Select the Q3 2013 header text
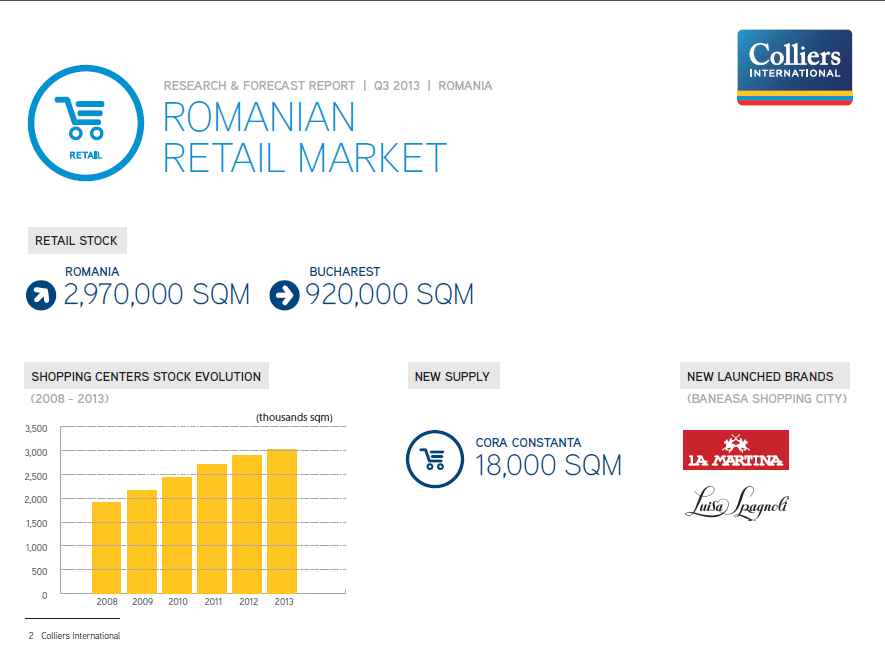The width and height of the screenshot is (885, 665). tap(397, 86)
